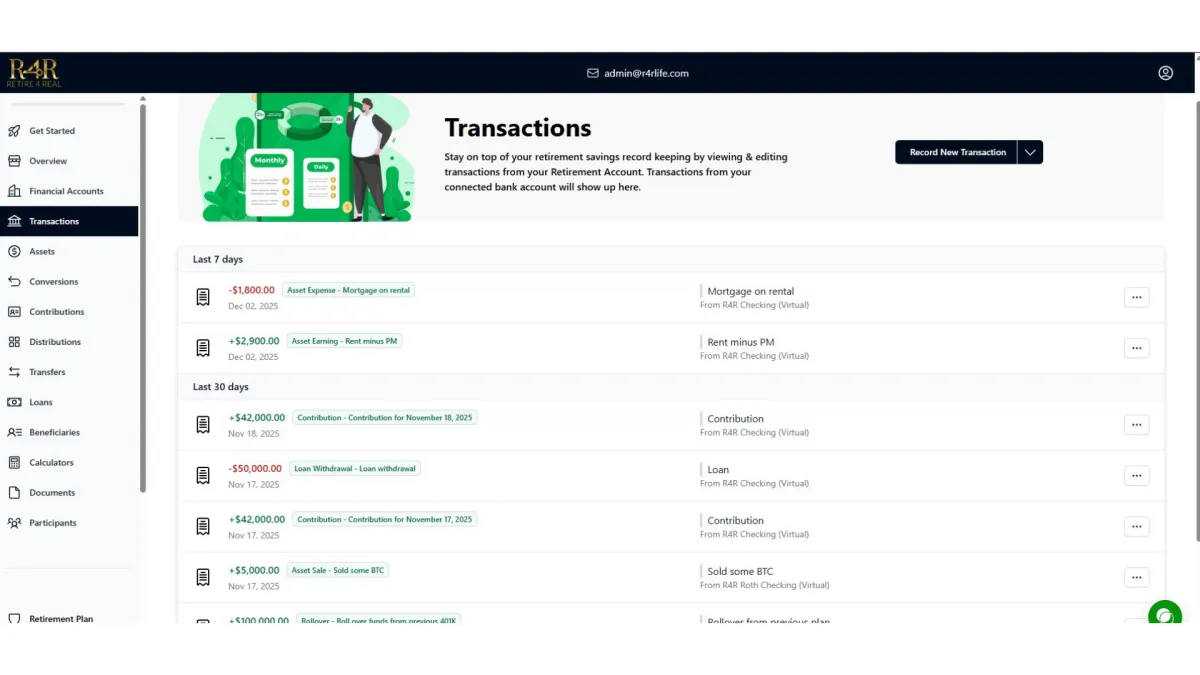1200x675 pixels.
Task: Click the Beneficiaries person-list icon
Action: [14, 432]
